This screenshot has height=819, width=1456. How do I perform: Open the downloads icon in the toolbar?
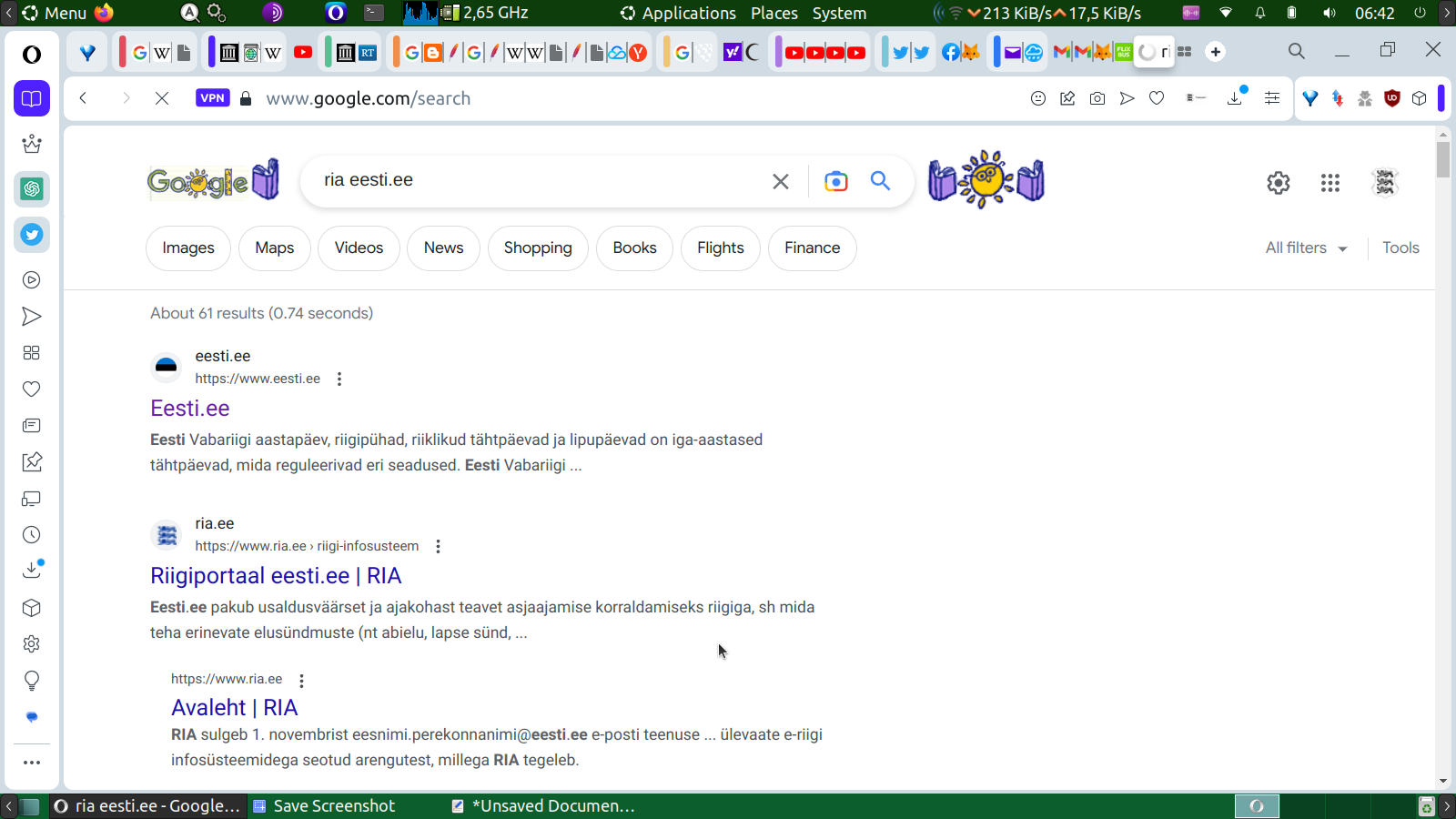click(x=1236, y=97)
